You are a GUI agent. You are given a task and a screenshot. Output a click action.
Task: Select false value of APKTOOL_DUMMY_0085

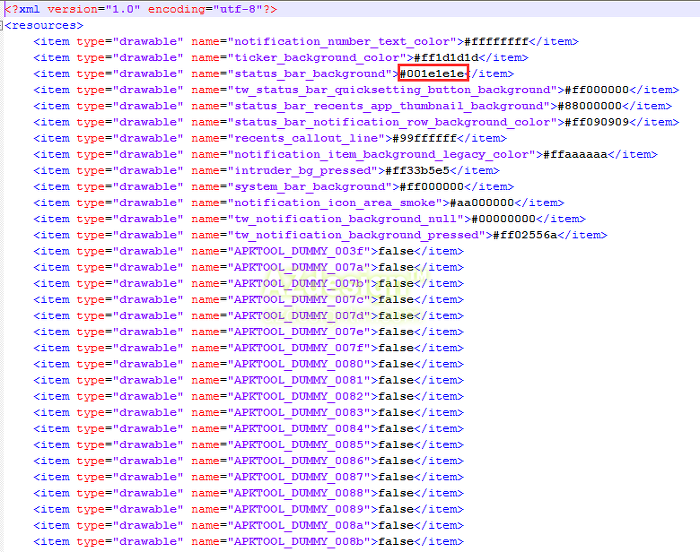(396, 444)
